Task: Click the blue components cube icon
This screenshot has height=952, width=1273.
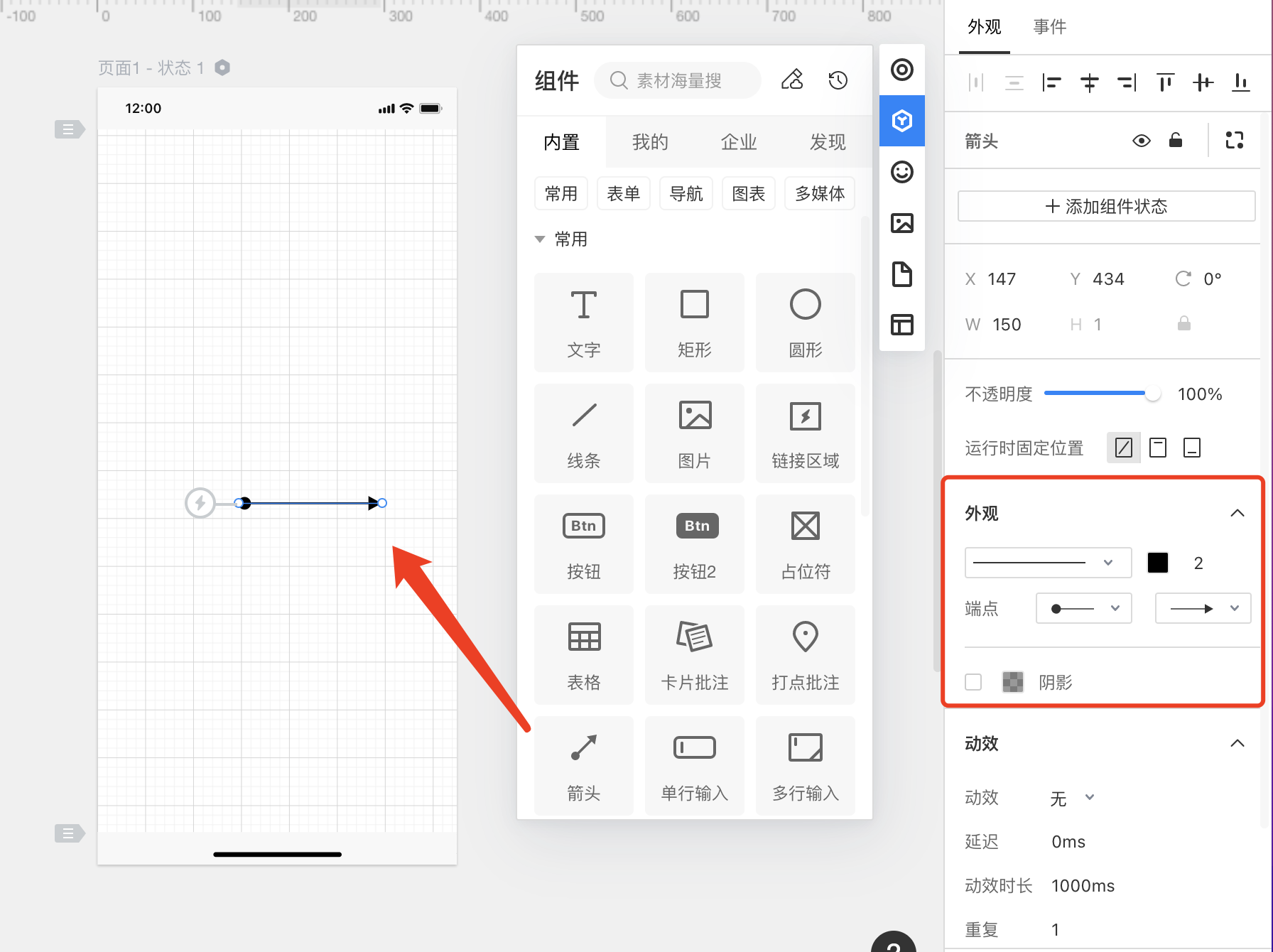Action: tap(902, 121)
